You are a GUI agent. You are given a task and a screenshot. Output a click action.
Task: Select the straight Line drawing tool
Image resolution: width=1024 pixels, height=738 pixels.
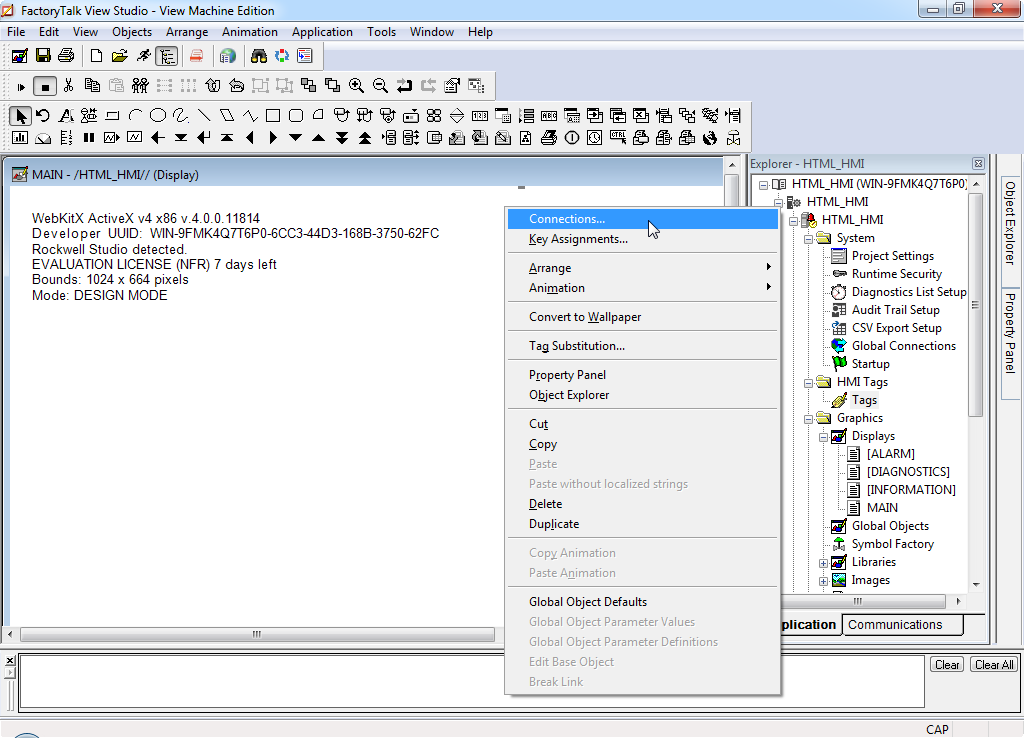(204, 116)
